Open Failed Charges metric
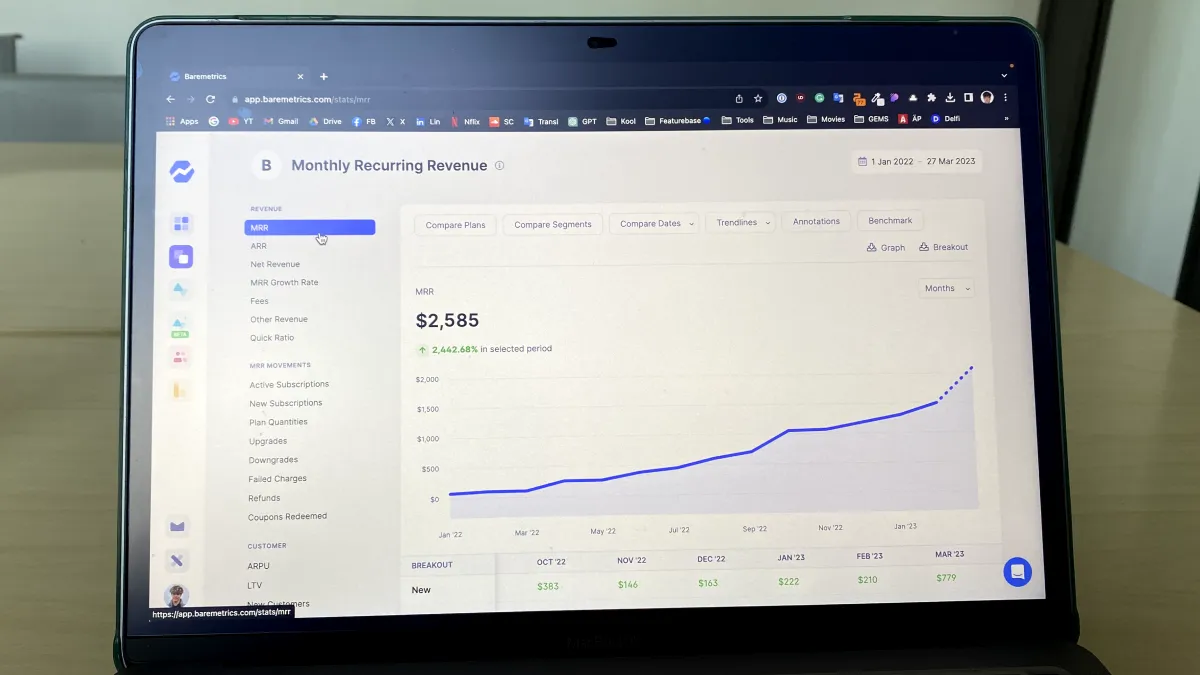The width and height of the screenshot is (1200, 675). tap(277, 479)
